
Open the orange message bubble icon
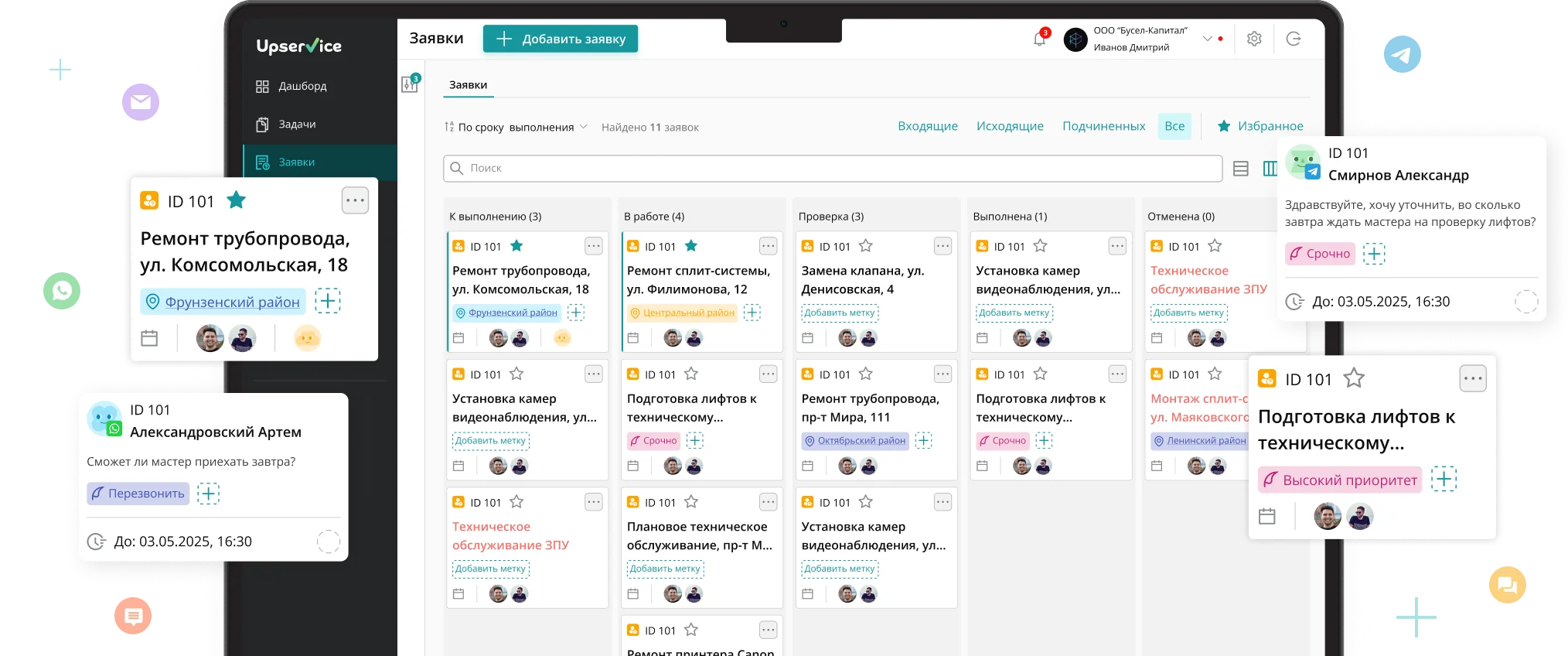point(133,616)
